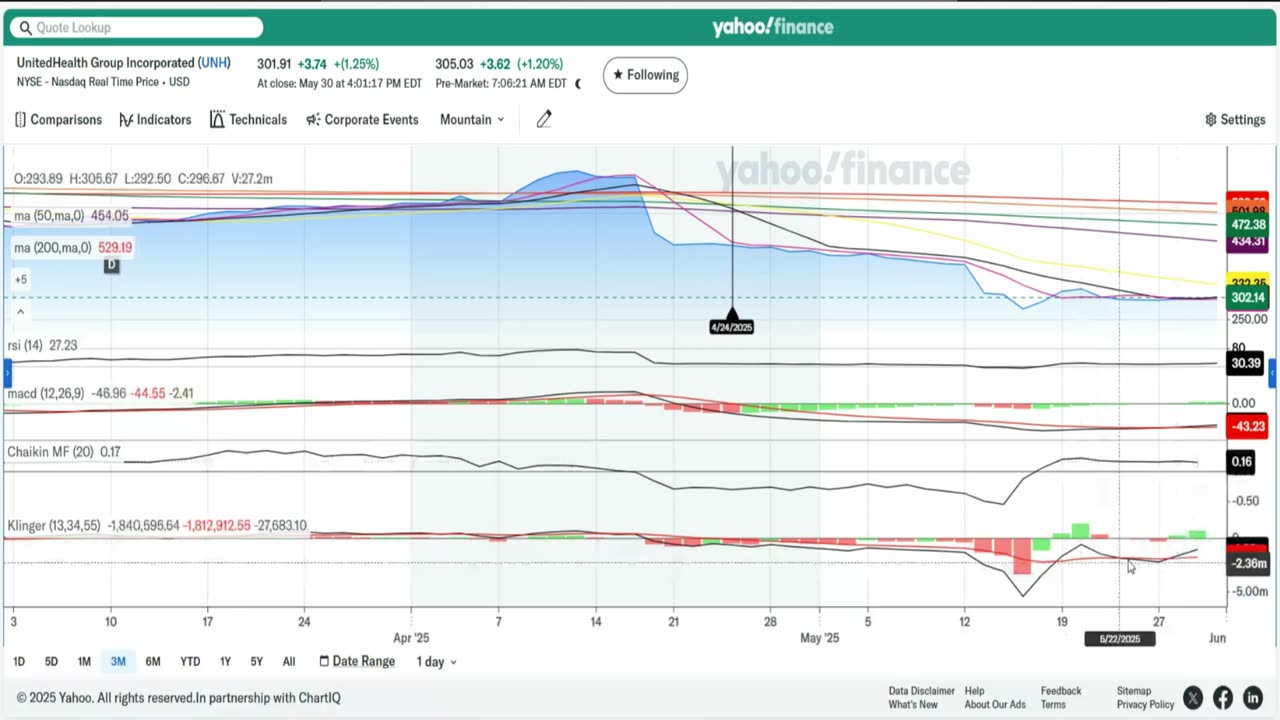Image resolution: width=1280 pixels, height=720 pixels.
Task: Click the D dividend event marker
Action: (111, 265)
